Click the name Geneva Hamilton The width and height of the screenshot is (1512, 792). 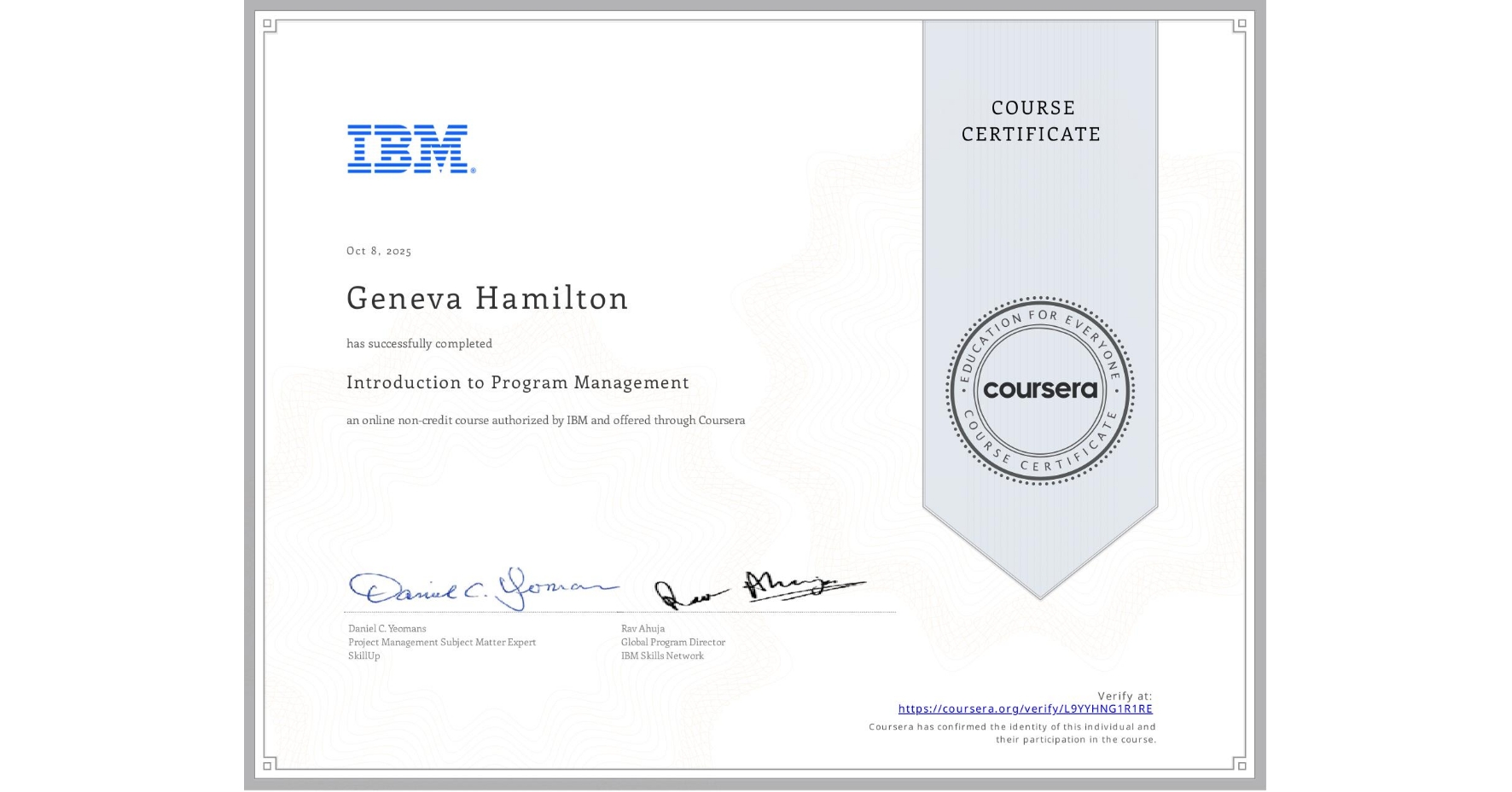(487, 299)
